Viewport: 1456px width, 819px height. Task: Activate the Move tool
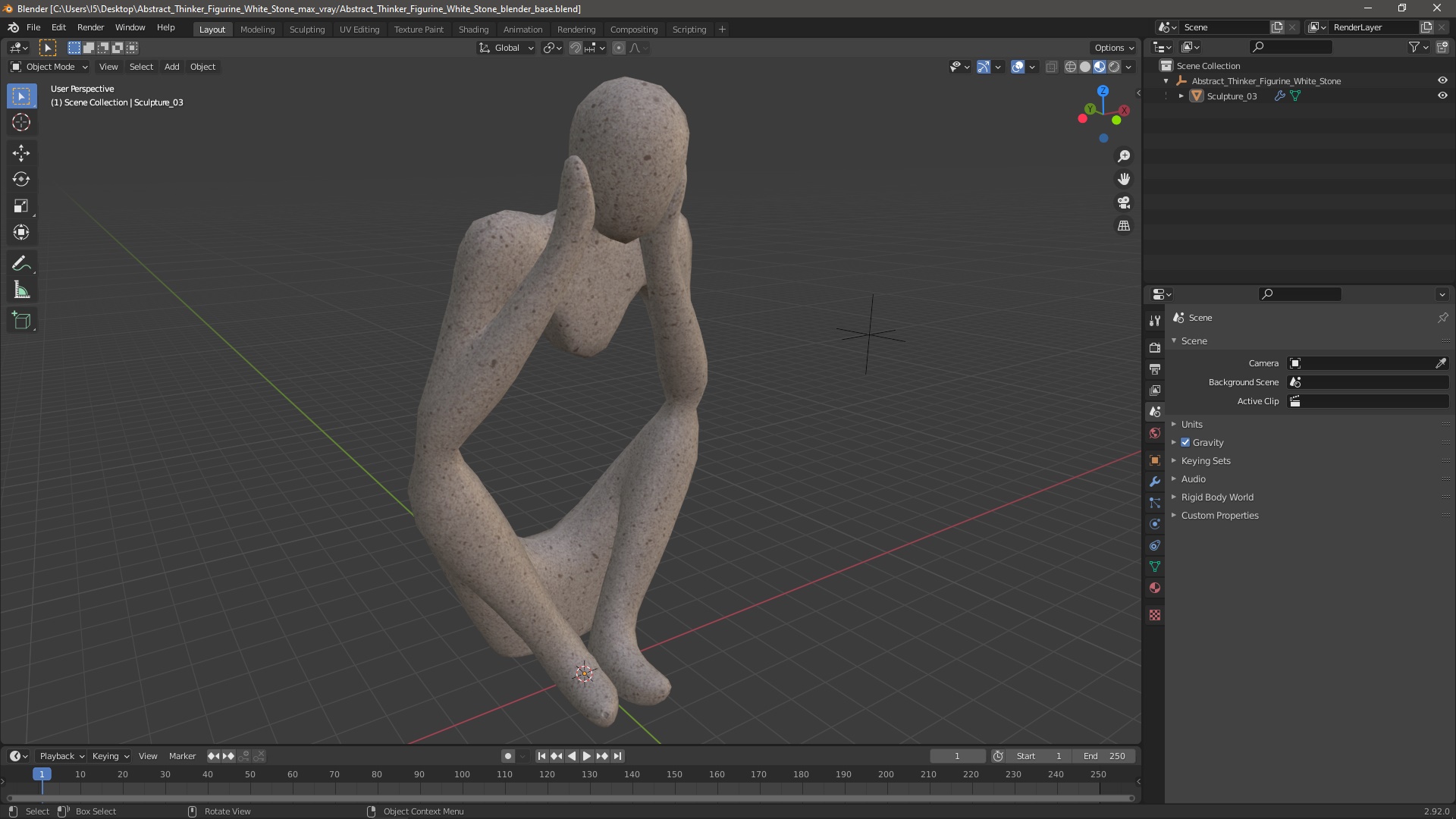coord(21,153)
